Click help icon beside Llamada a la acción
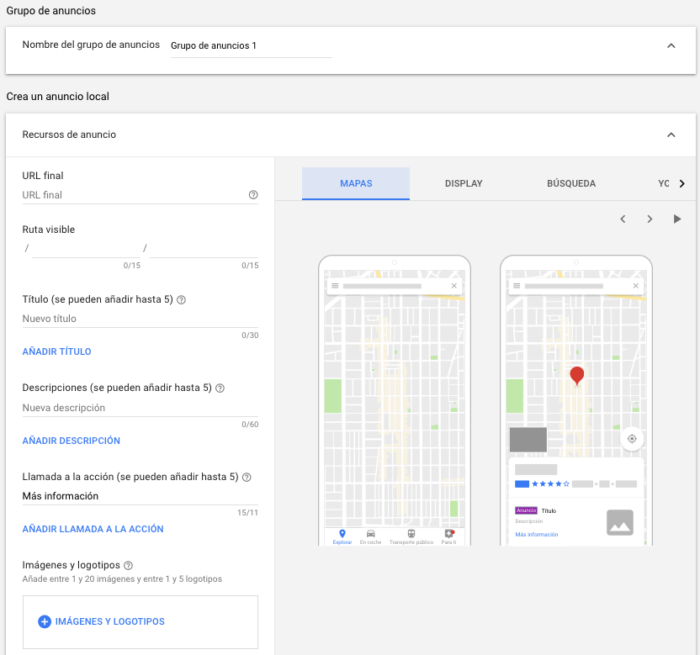The height and width of the screenshot is (655, 700). point(246,477)
